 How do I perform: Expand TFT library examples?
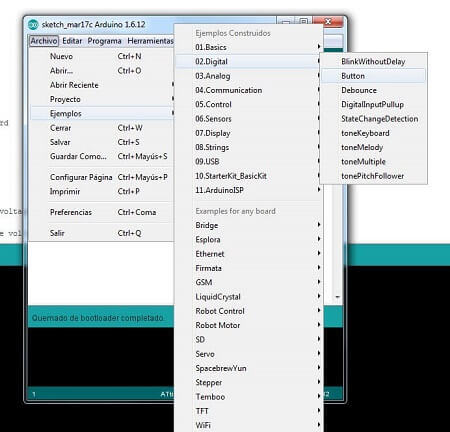pos(249,411)
